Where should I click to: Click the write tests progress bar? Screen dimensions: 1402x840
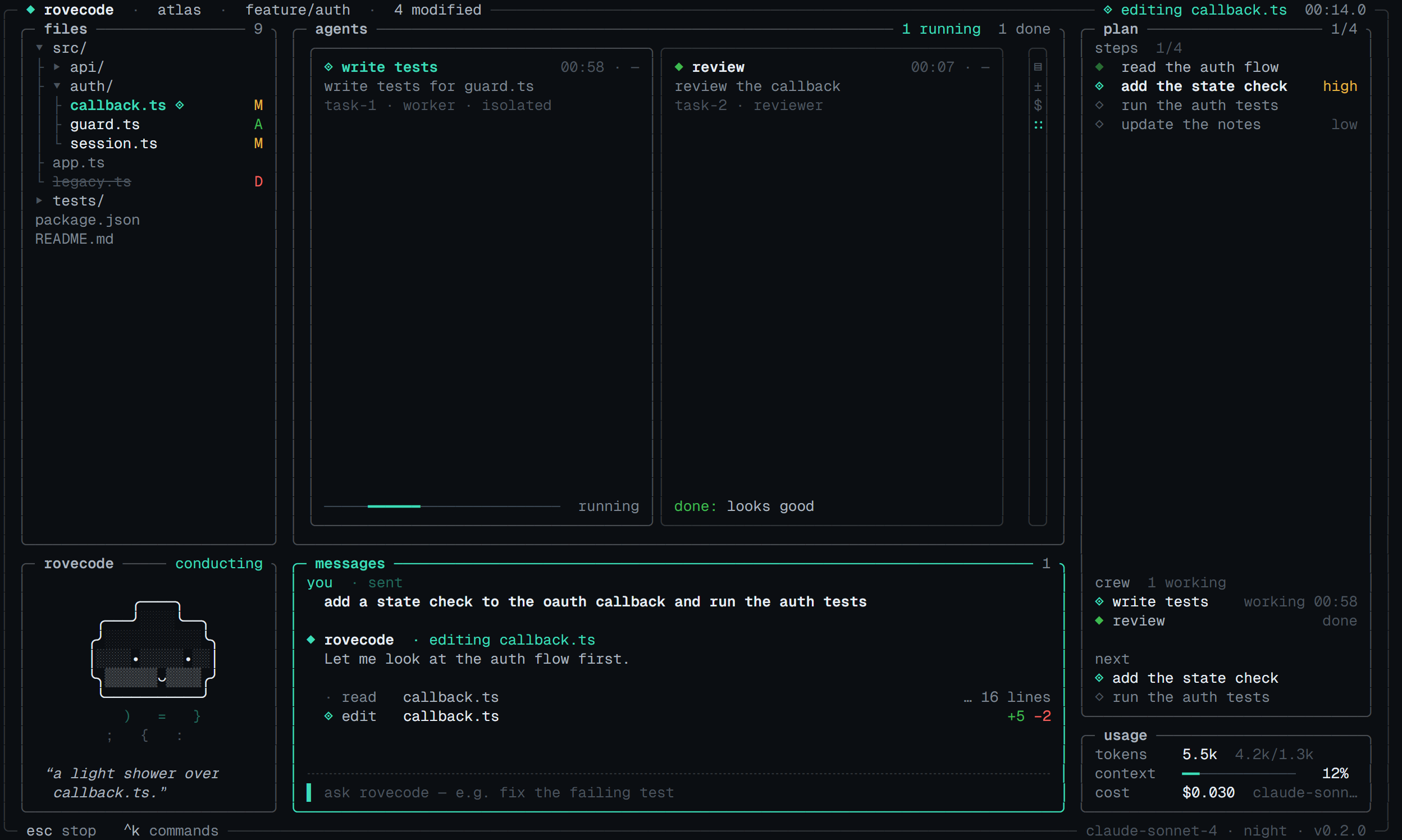coord(442,506)
